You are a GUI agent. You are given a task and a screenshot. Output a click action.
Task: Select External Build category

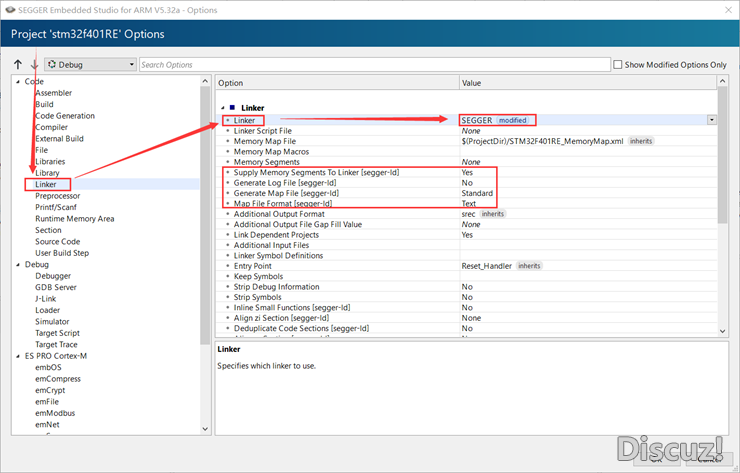click(59, 139)
